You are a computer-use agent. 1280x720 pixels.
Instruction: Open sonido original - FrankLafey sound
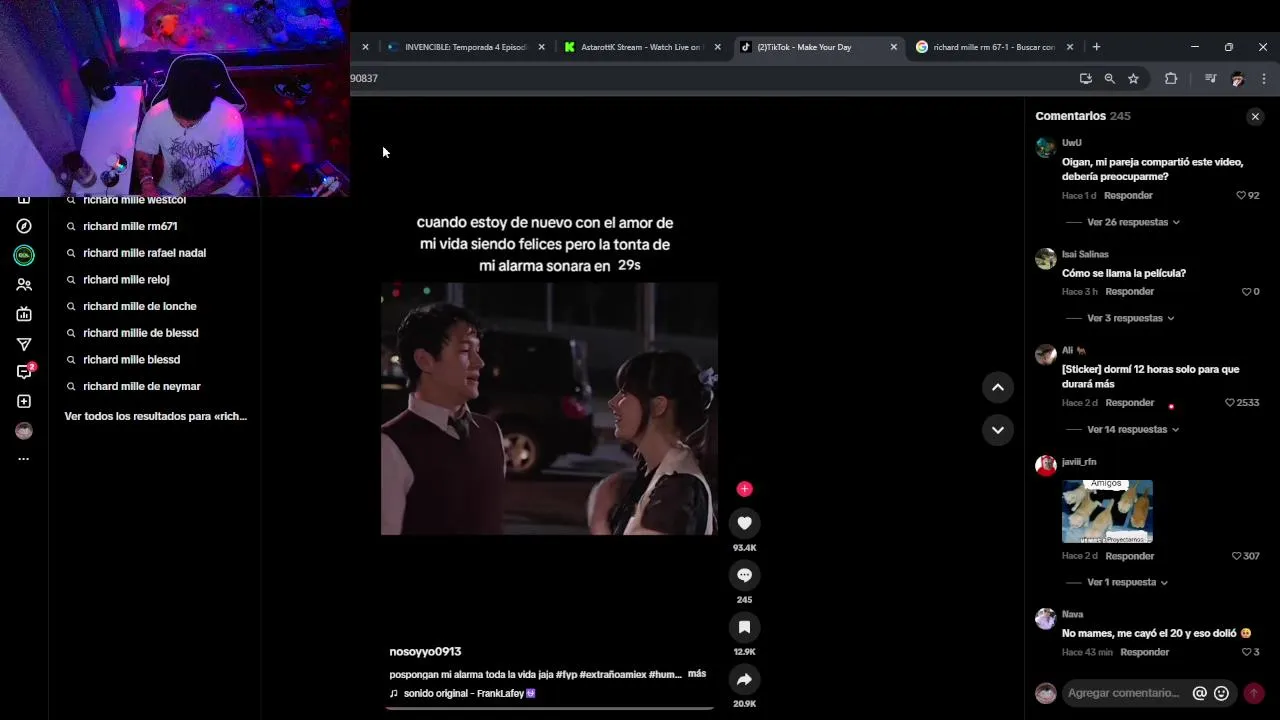[x=463, y=693]
